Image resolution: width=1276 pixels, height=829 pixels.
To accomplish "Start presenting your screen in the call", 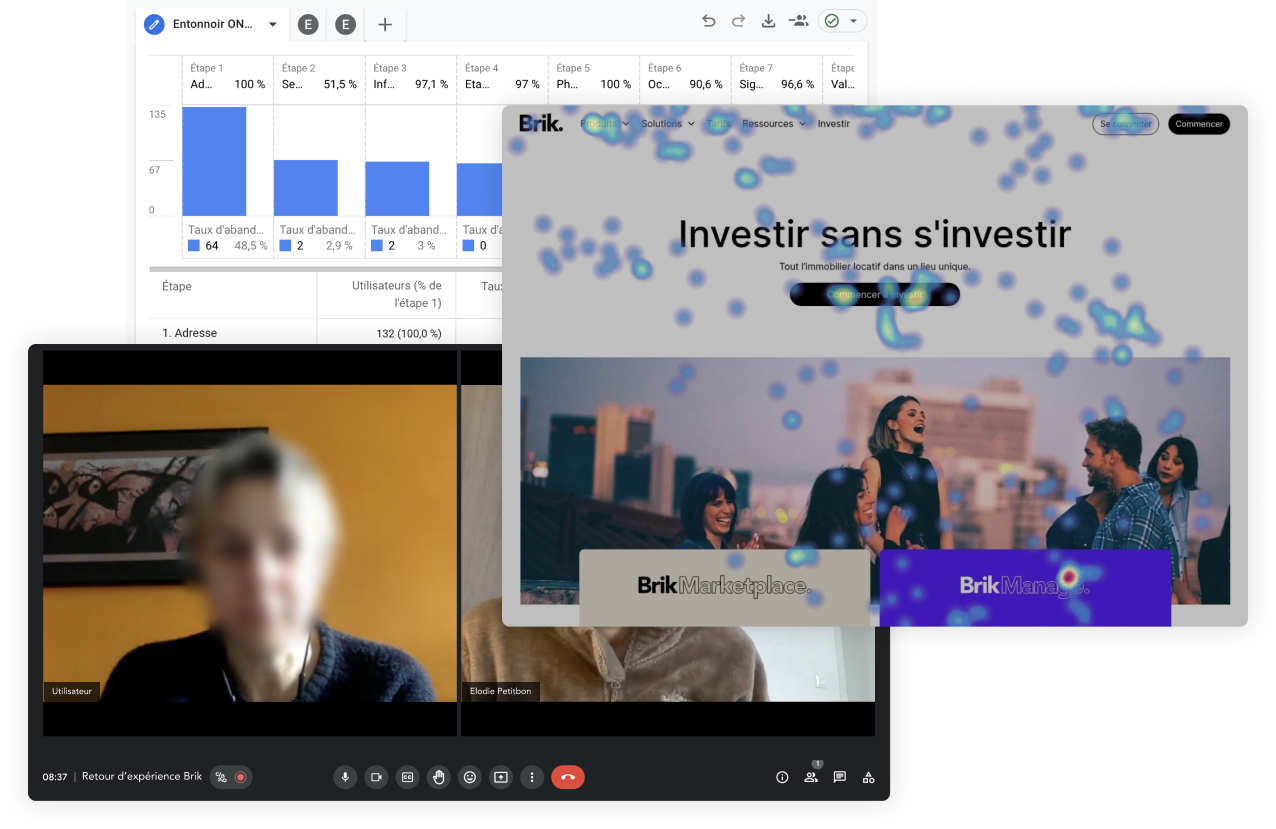I will pyautogui.click(x=501, y=777).
